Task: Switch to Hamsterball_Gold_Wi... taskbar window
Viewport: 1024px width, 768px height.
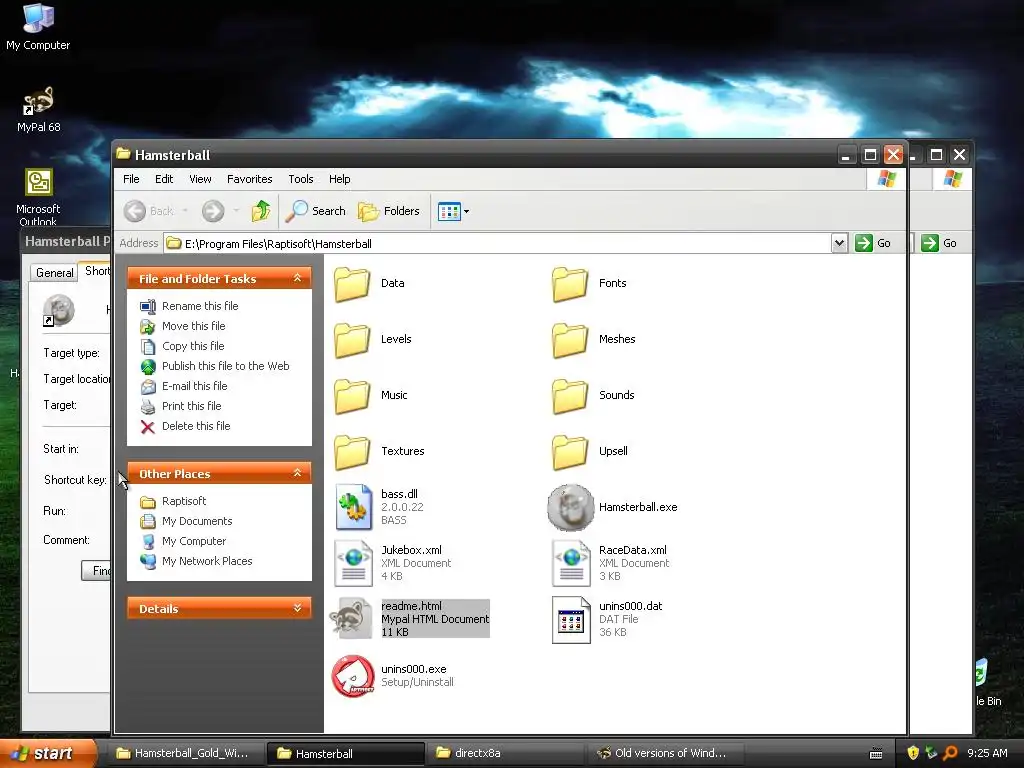Action: 187,754
